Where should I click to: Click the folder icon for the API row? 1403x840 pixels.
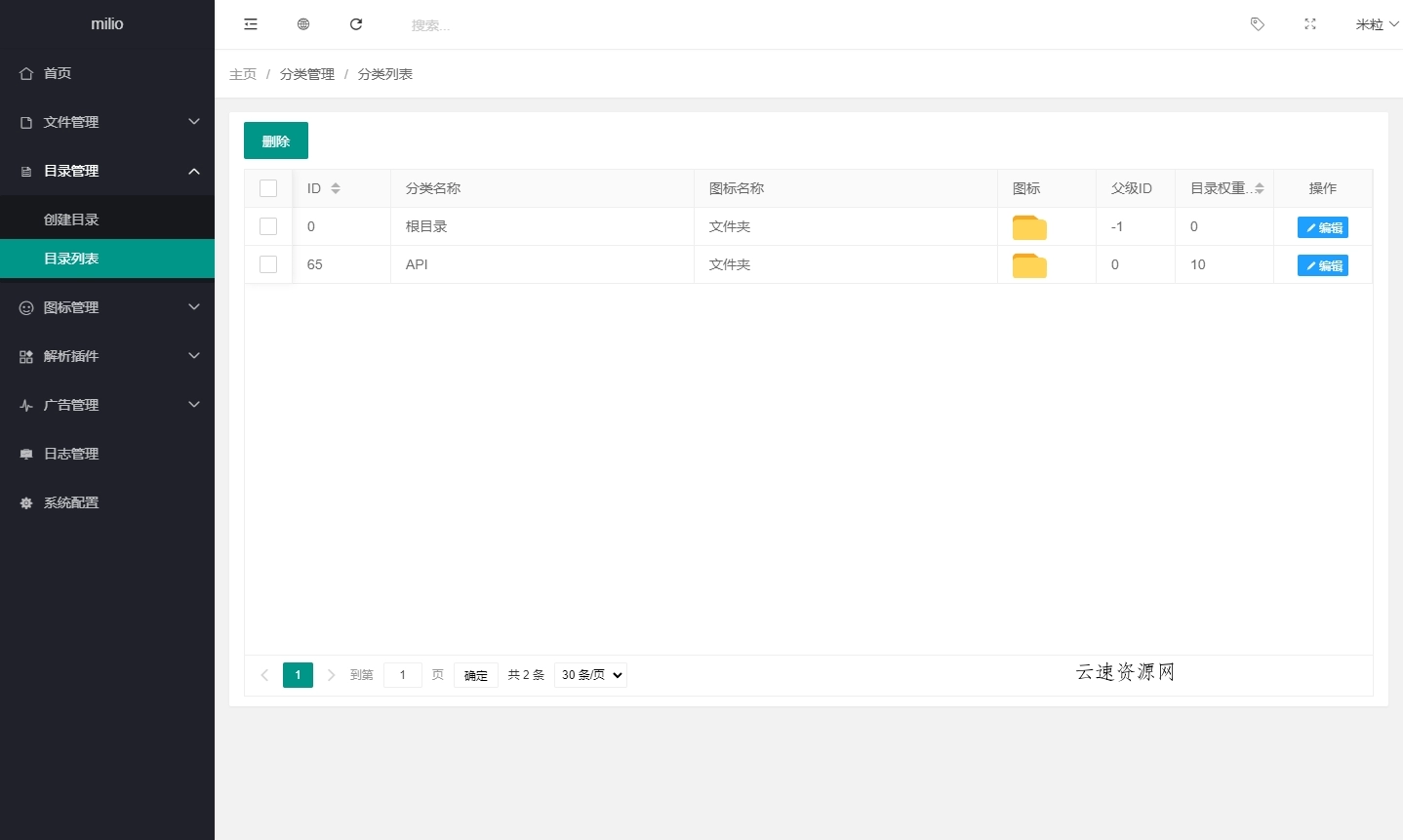click(x=1028, y=264)
